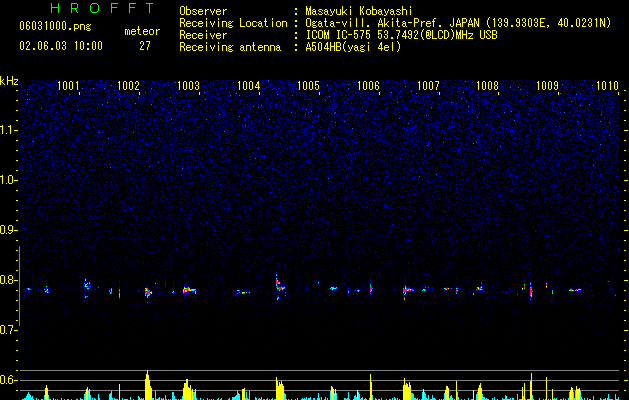The height and width of the screenshot is (400, 629).
Task: Click the Receiving antenna label
Action: coord(230,47)
